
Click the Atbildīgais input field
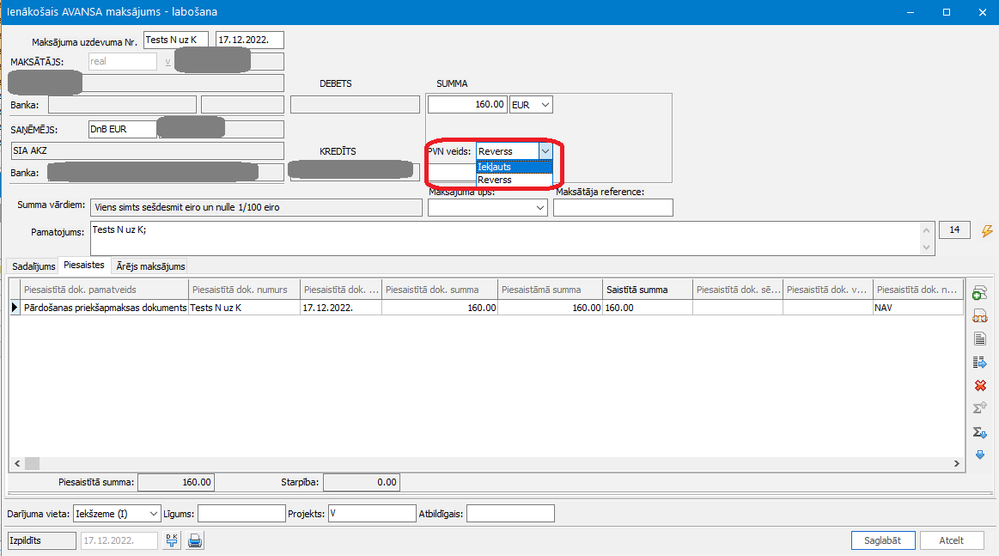(510, 513)
